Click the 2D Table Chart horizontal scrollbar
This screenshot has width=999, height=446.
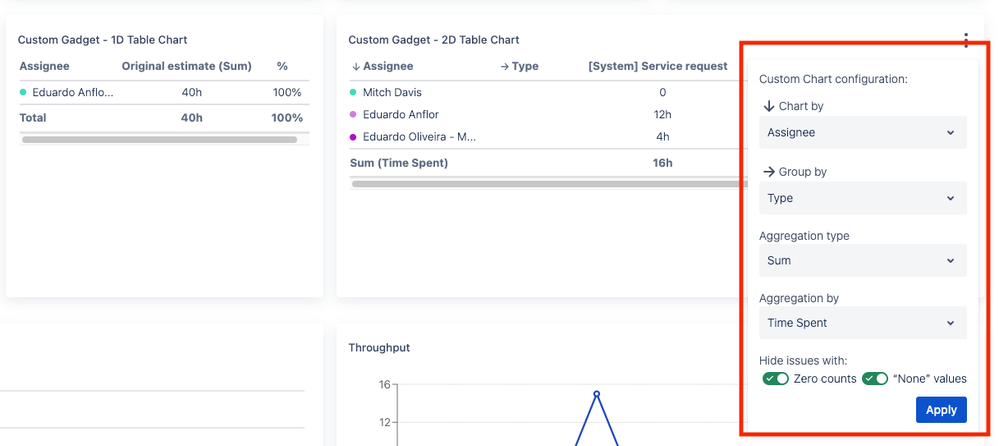(x=548, y=183)
